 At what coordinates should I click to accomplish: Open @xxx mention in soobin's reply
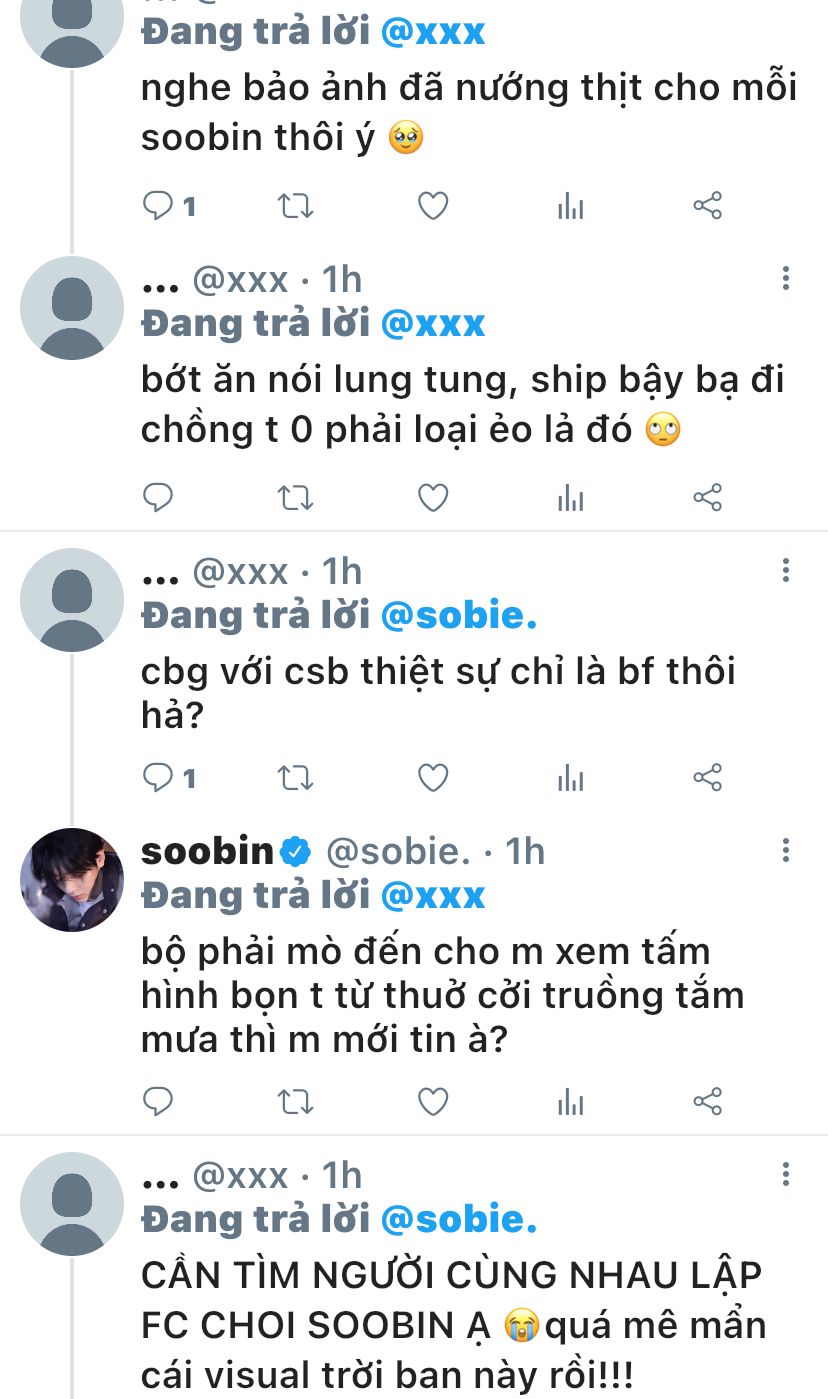pyautogui.click(x=433, y=895)
